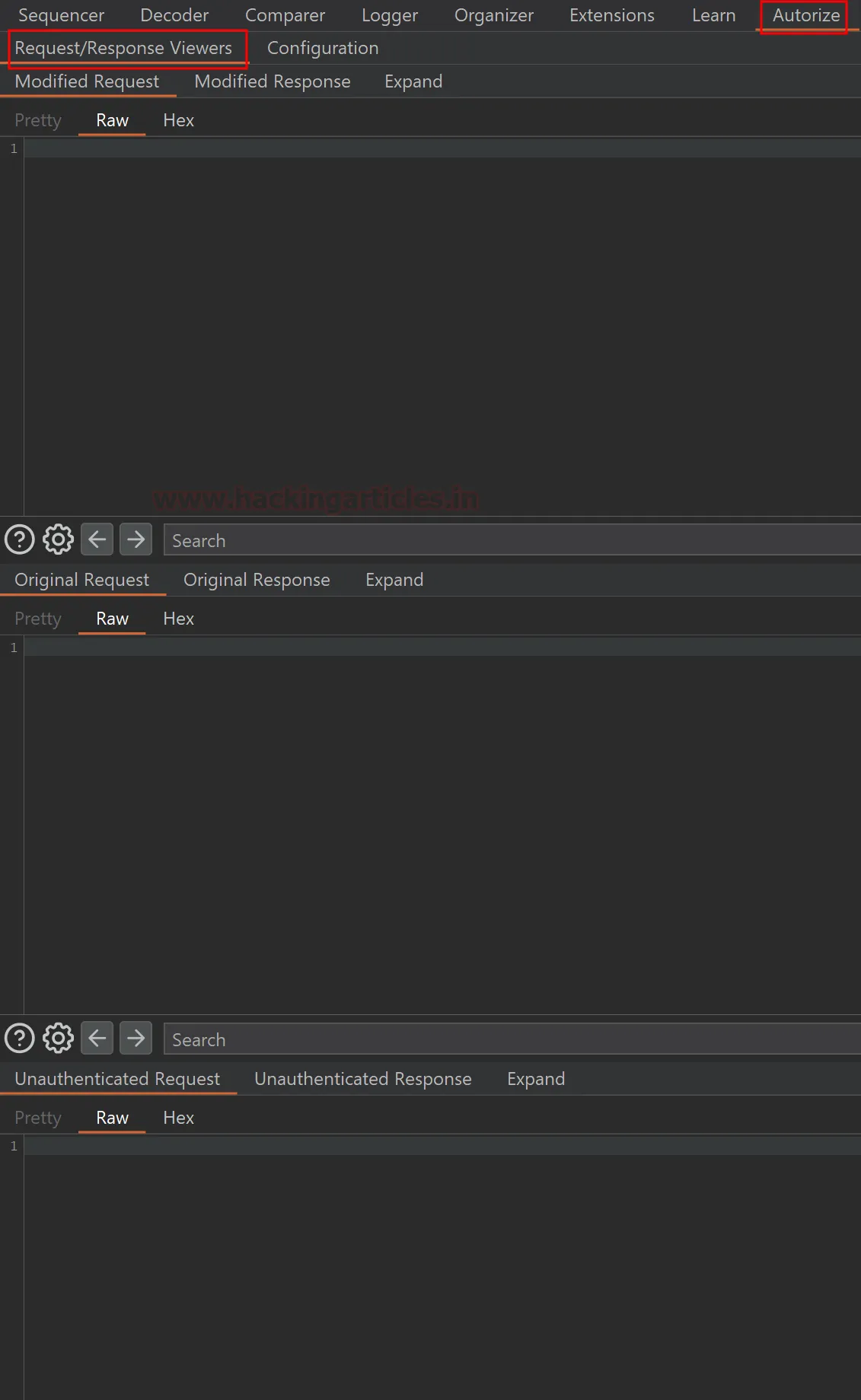
Task: Click help icon in Modified Request pane
Action: click(20, 539)
